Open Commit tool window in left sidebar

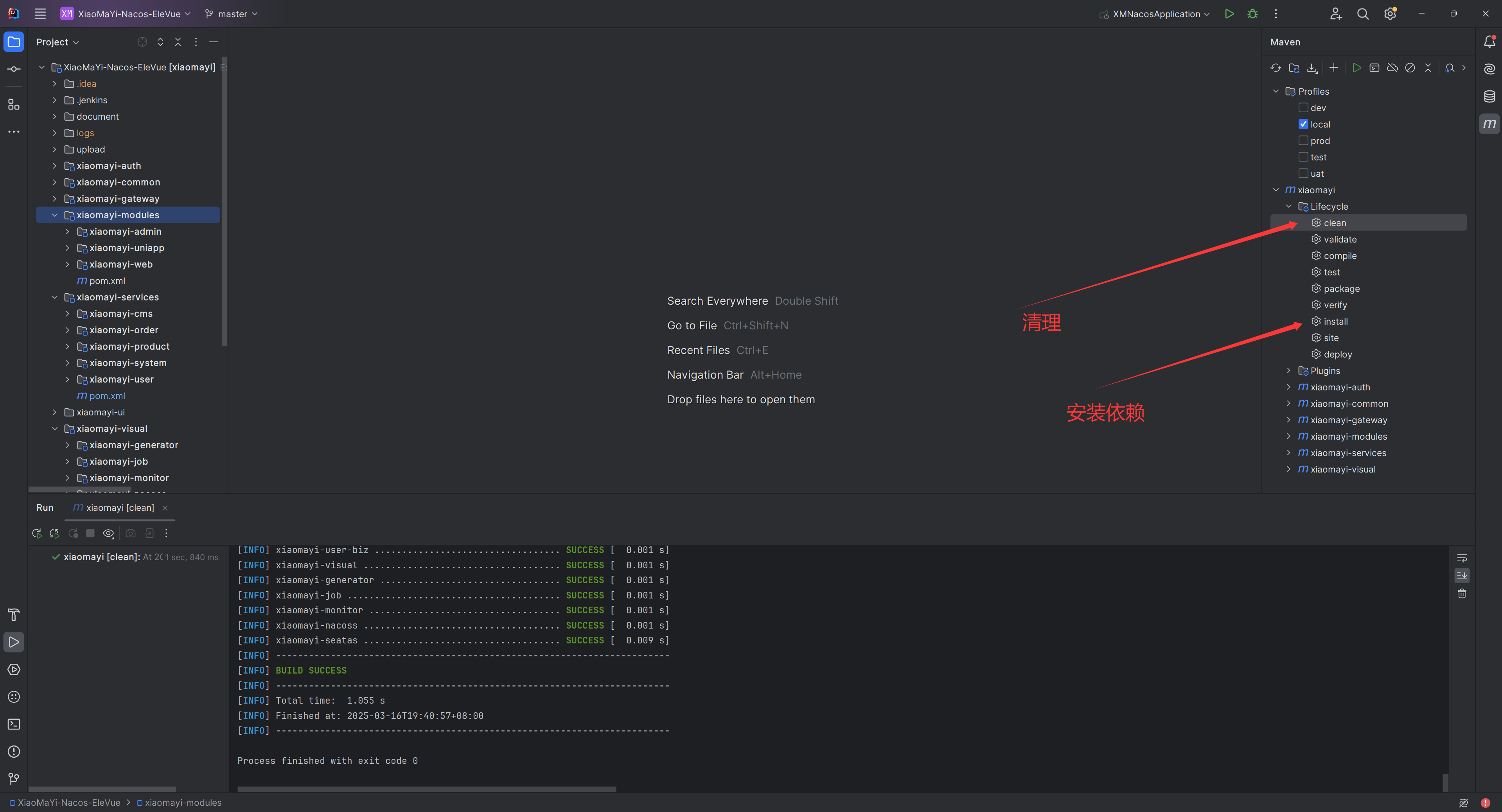click(x=14, y=69)
